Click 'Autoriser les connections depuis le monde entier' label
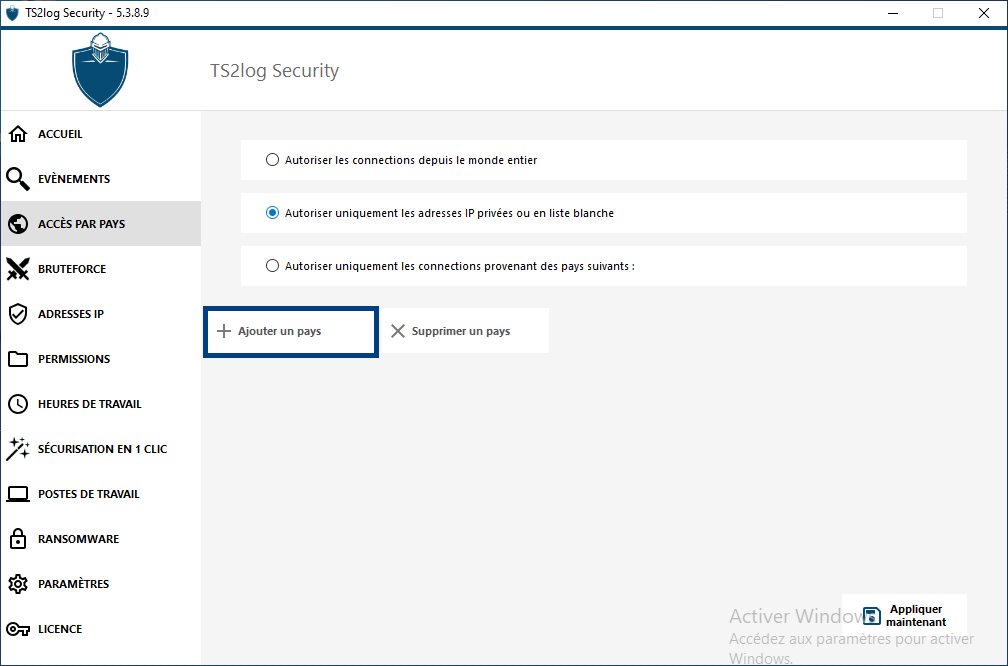Image resolution: width=1008 pixels, height=666 pixels. tap(411, 160)
